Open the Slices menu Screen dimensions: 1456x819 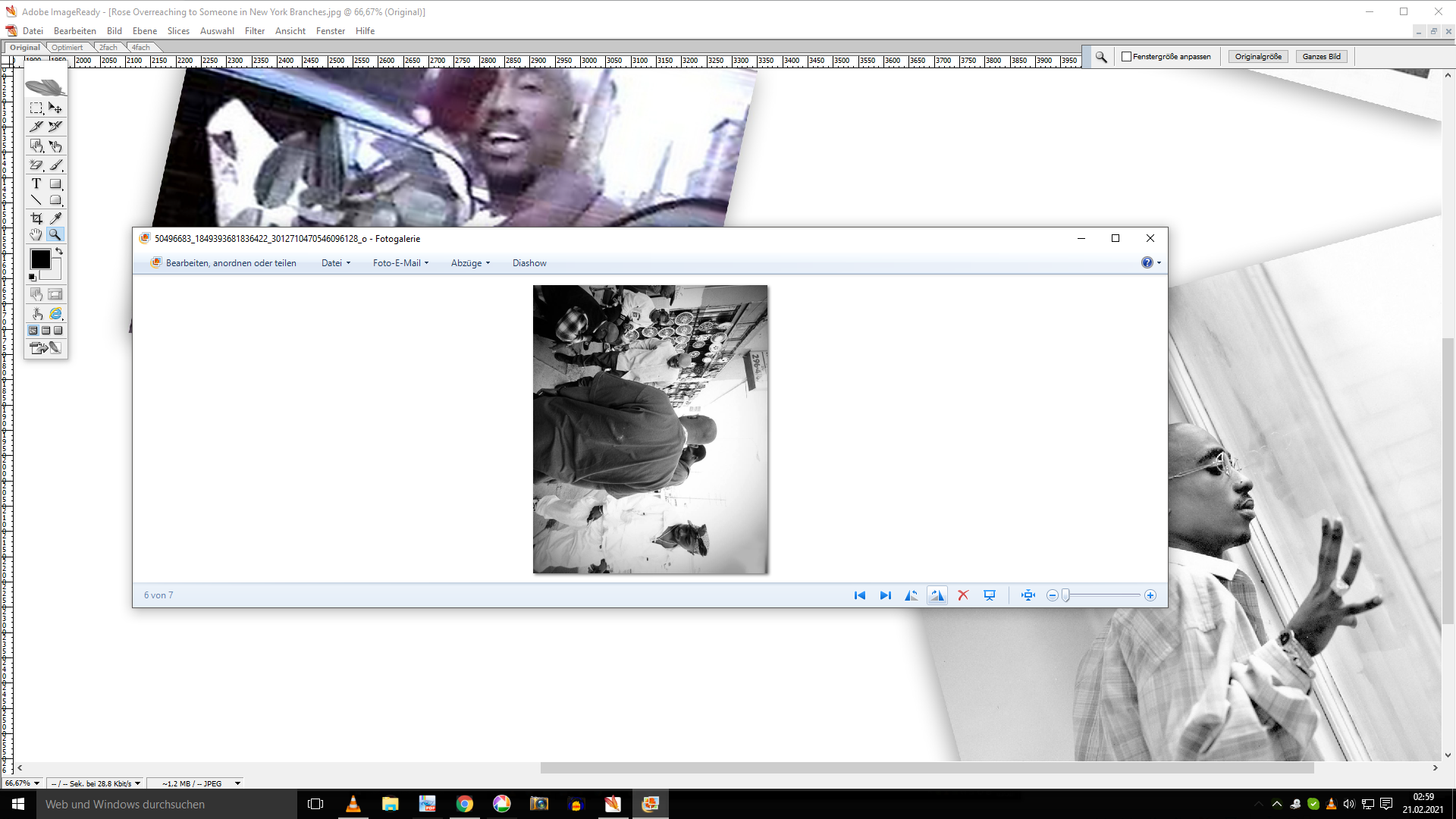[178, 31]
